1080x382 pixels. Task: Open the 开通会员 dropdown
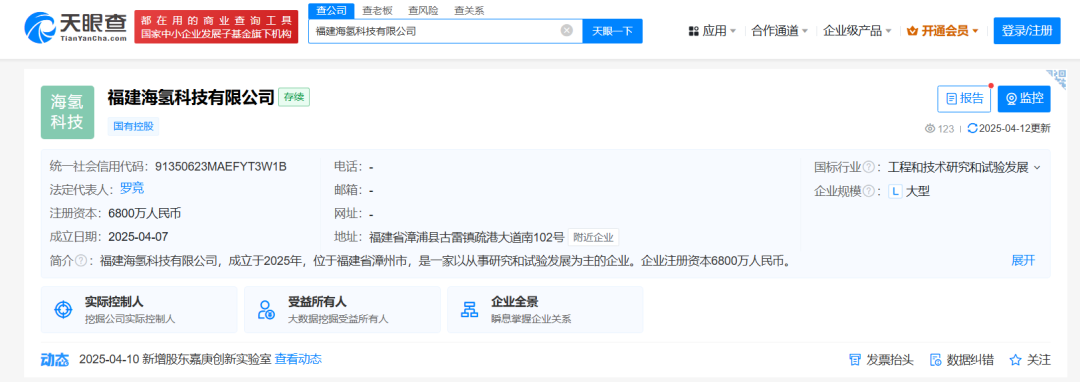coord(975,31)
